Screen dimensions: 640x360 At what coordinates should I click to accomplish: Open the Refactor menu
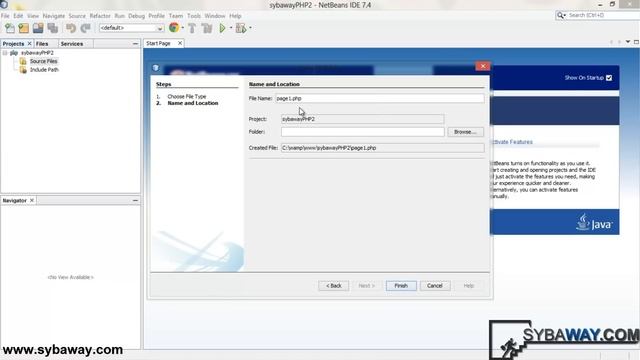[100, 16]
